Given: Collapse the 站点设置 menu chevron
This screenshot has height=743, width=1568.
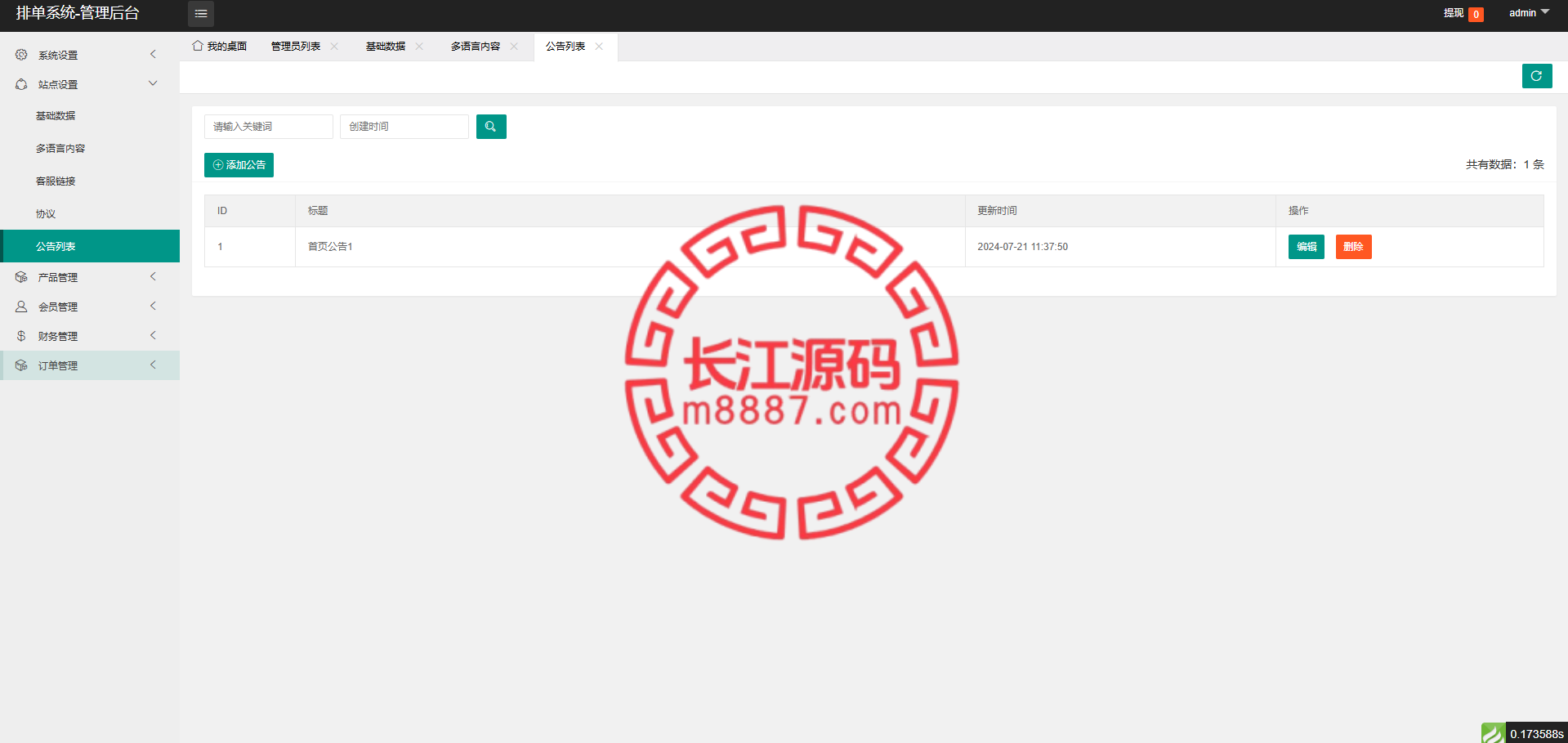Looking at the screenshot, I should [x=153, y=83].
